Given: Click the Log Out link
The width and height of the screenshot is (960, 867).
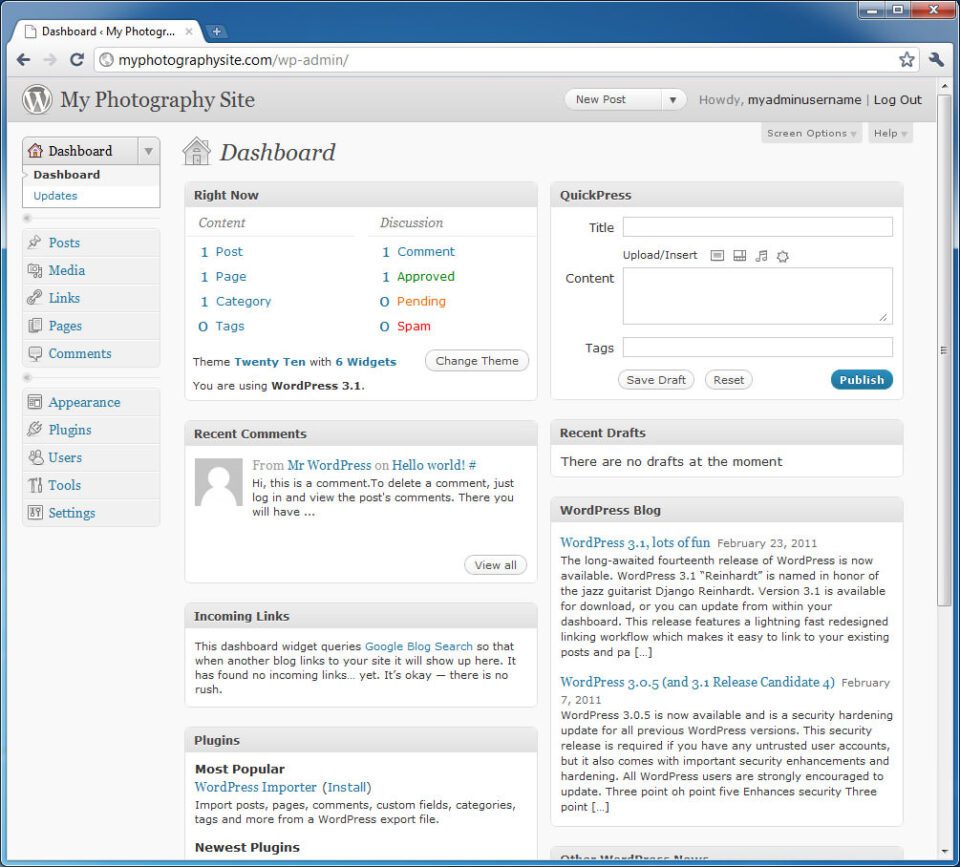Looking at the screenshot, I should tap(897, 100).
